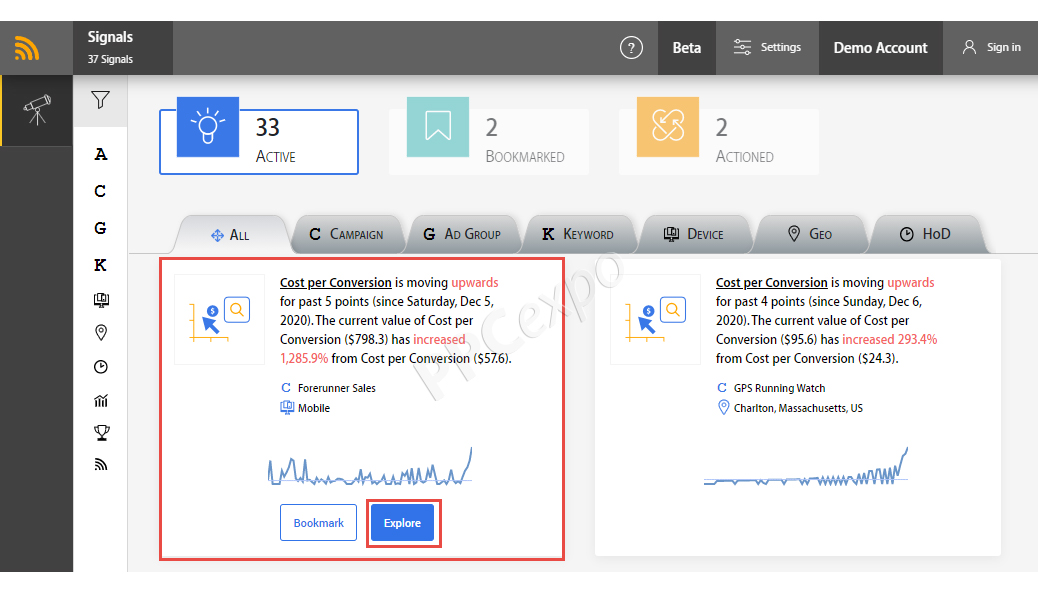Click the teal bookmark icon tile
Screen dimensions: 1038x593
[x=438, y=126]
